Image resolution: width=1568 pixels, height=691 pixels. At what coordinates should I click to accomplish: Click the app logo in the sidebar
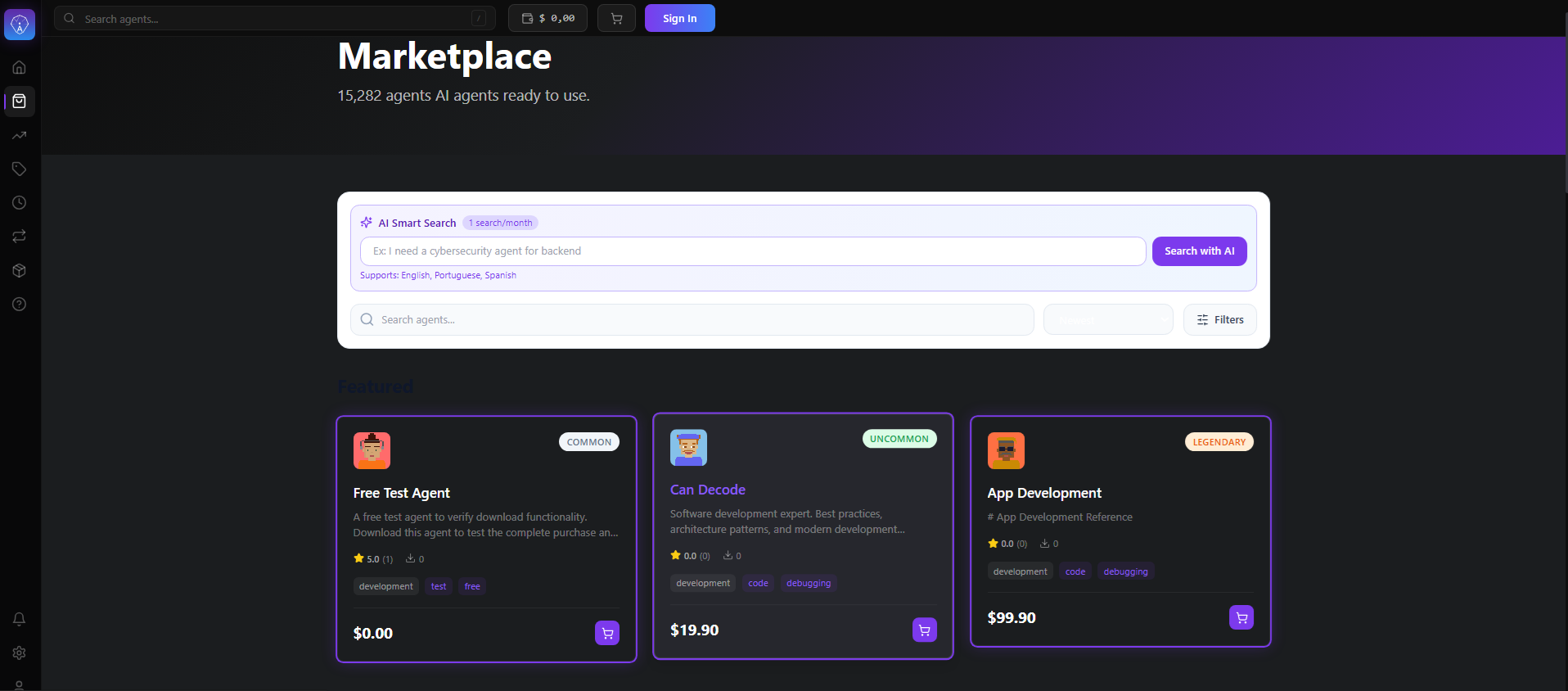20,25
